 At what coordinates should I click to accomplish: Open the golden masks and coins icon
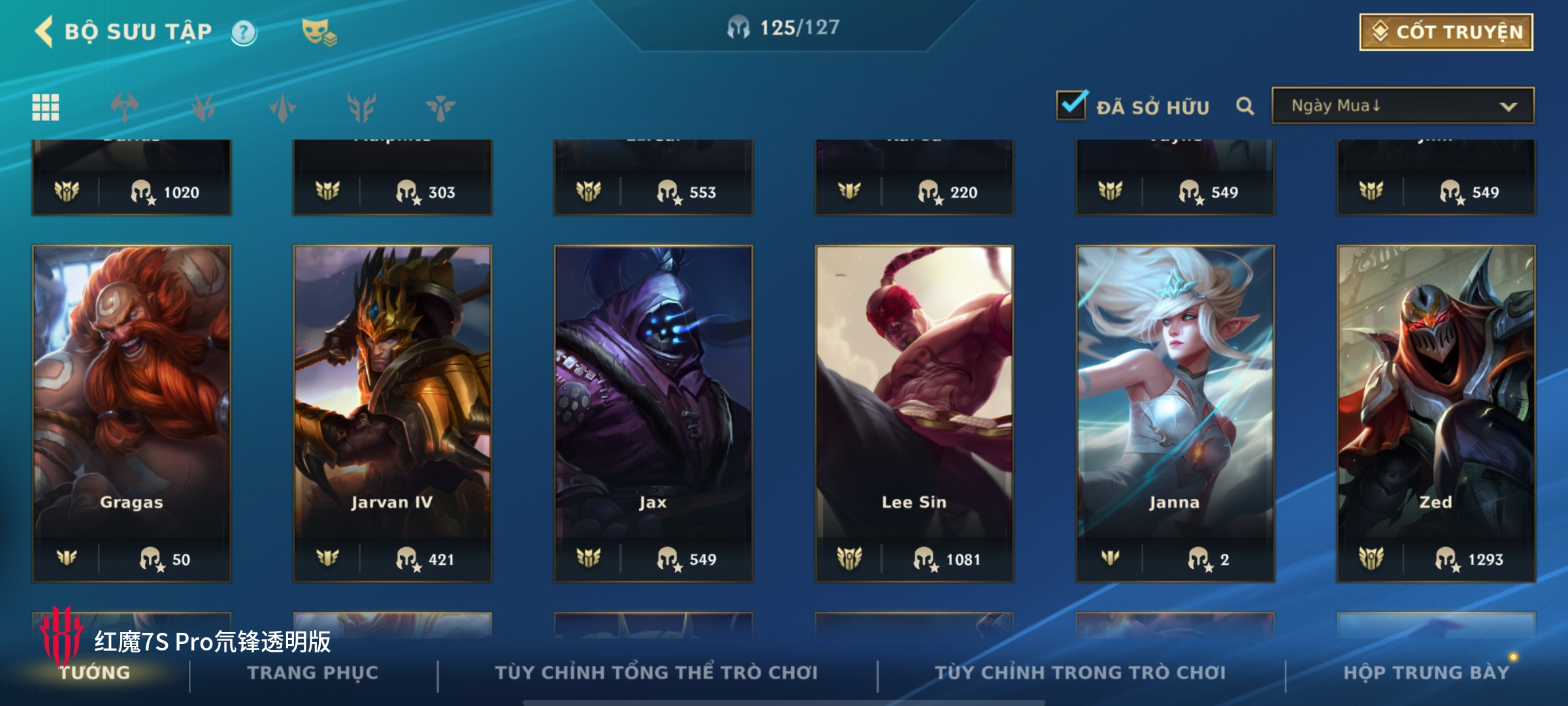coord(319,32)
